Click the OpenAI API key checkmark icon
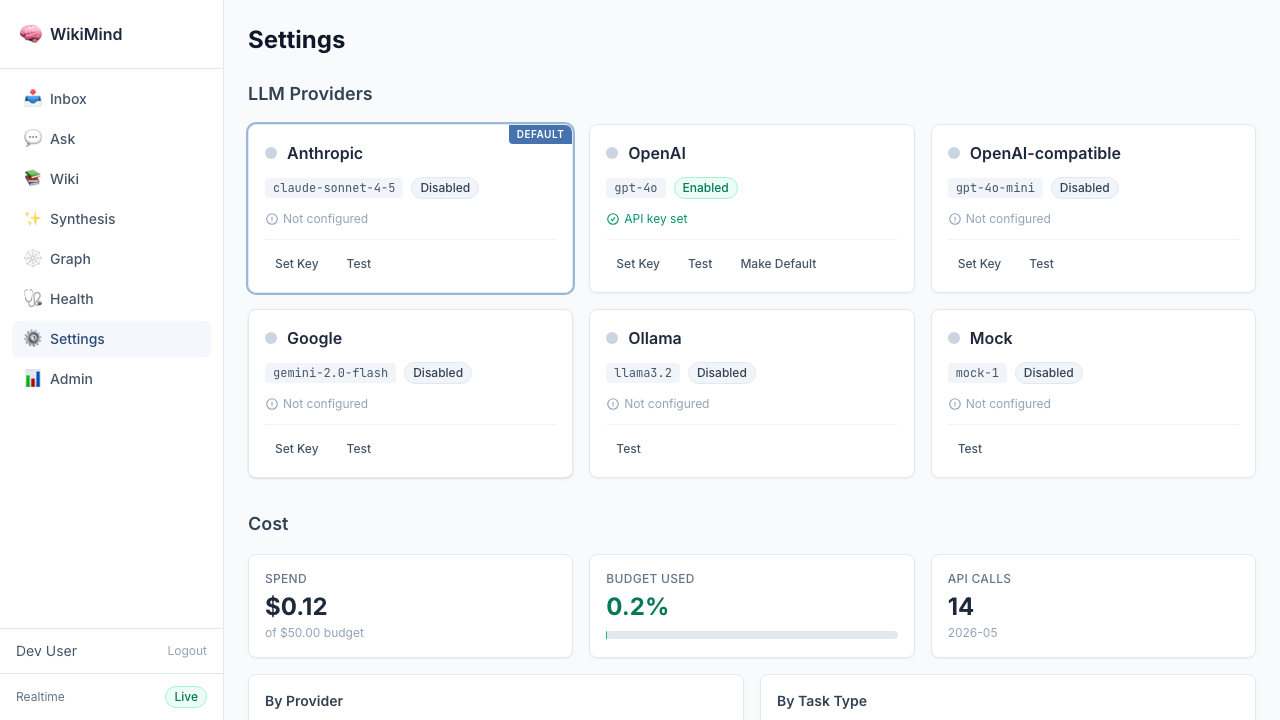Screen dimensions: 1280x720 (613, 219)
